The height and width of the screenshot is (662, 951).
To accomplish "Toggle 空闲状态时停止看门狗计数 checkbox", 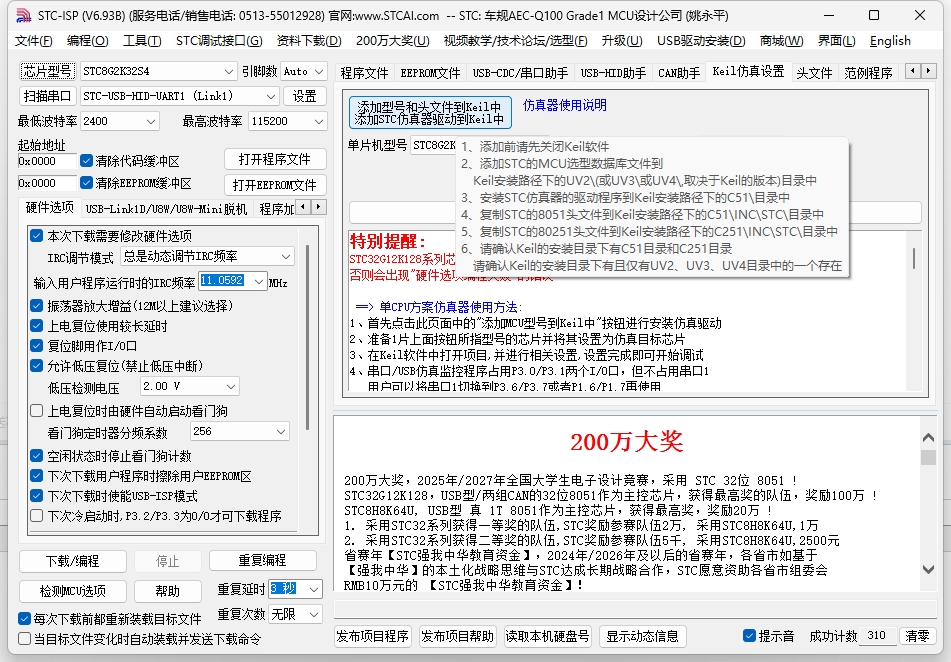I will click(x=37, y=456).
